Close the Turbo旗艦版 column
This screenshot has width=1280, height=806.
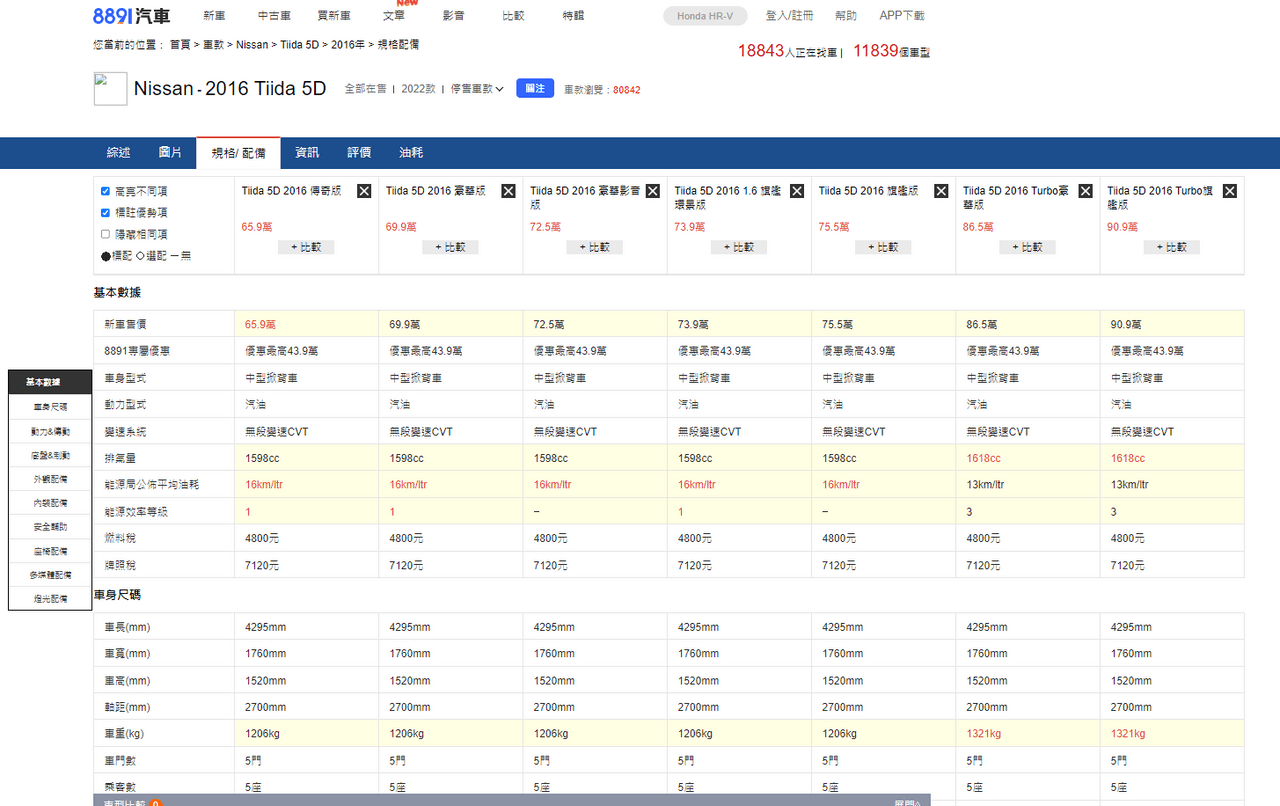(1230, 191)
